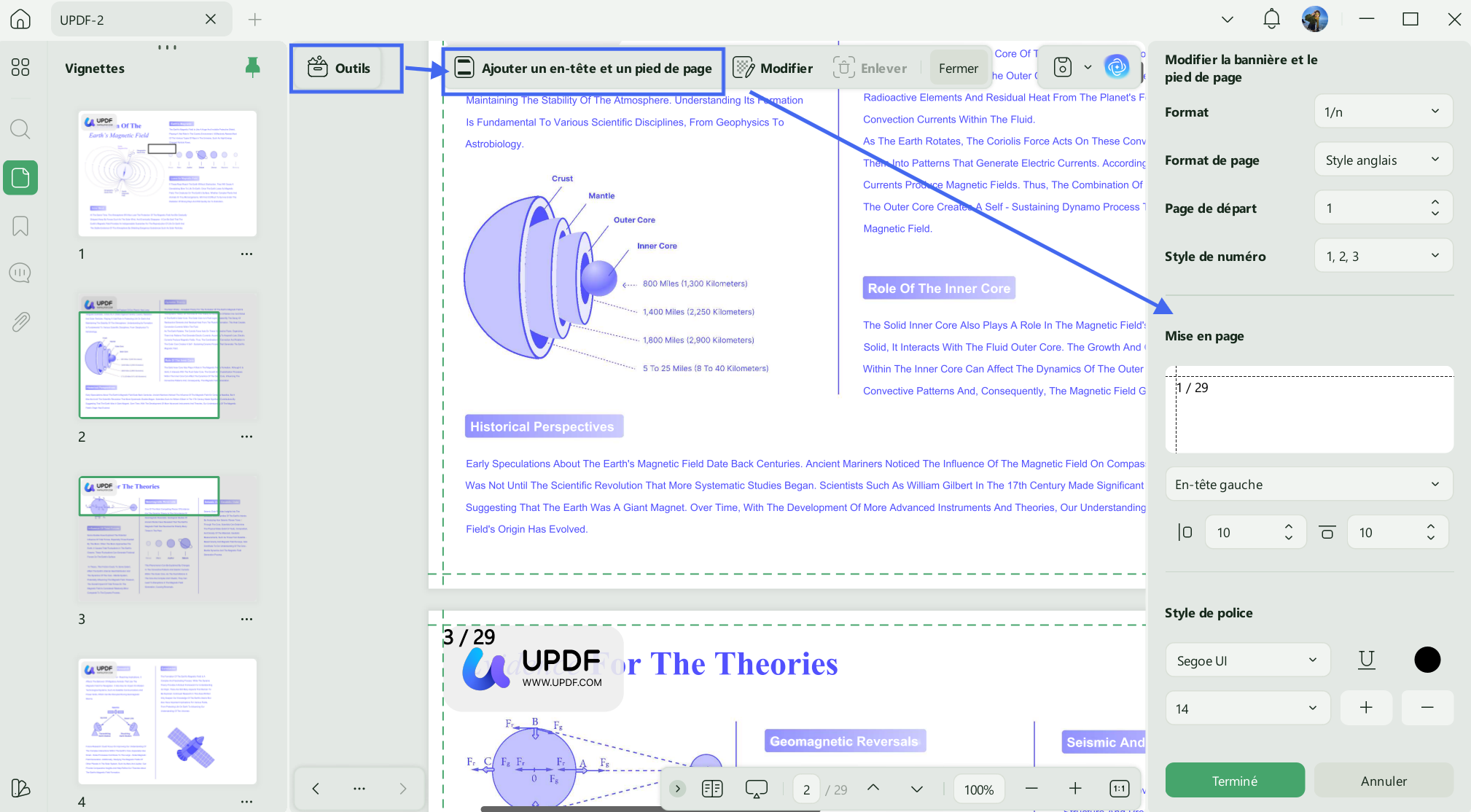Collapse the bottom toolbar chevron

677,789
